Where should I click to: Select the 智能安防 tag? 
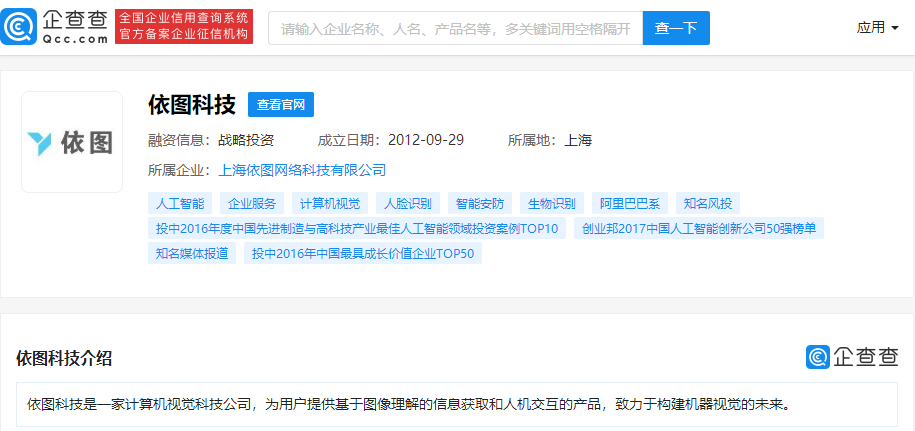pos(481,203)
